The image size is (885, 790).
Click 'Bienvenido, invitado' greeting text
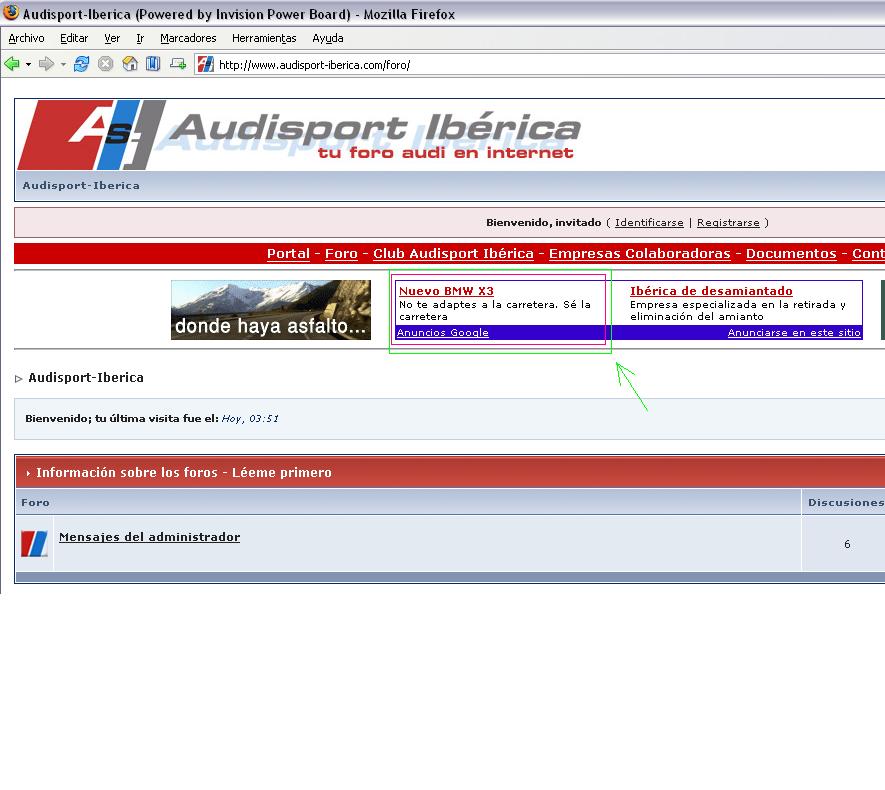pyautogui.click(x=544, y=222)
